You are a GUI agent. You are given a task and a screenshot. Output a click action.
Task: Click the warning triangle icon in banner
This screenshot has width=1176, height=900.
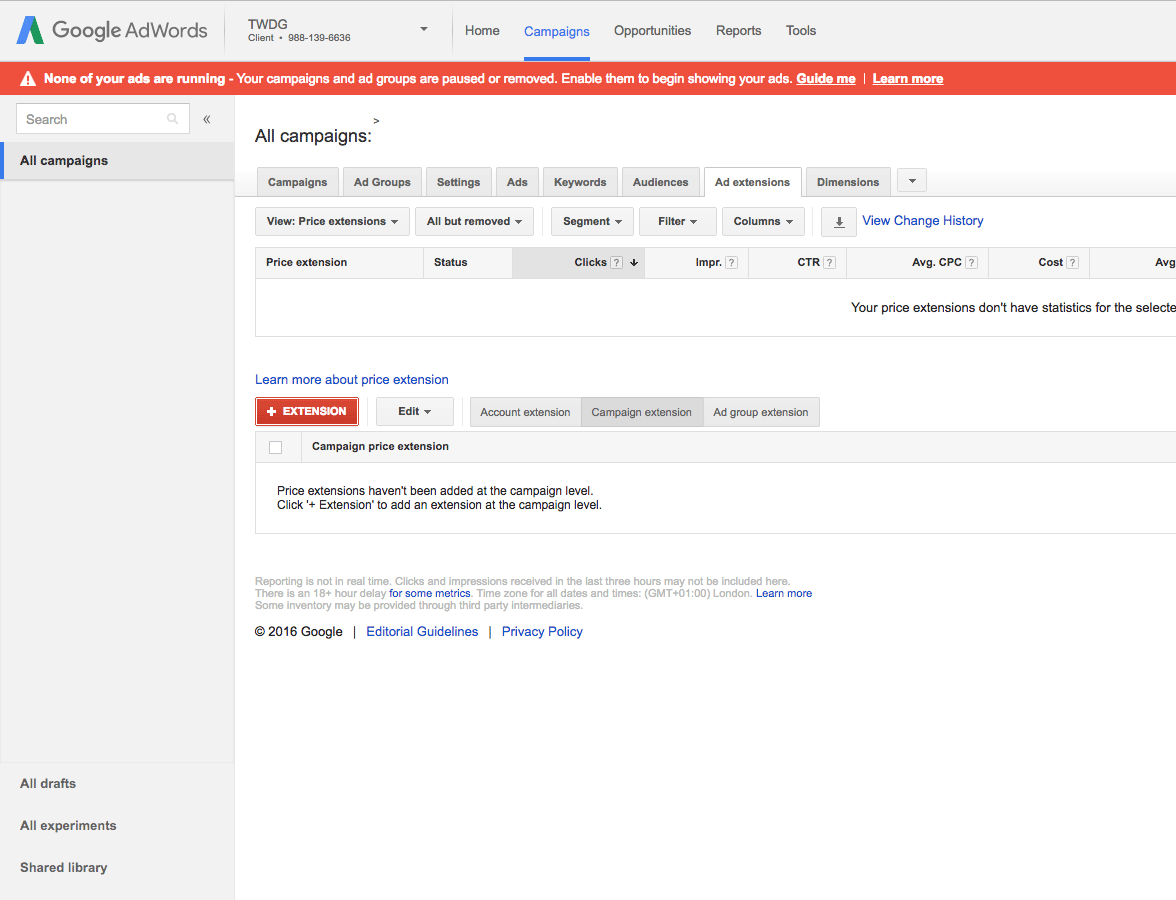click(x=28, y=79)
